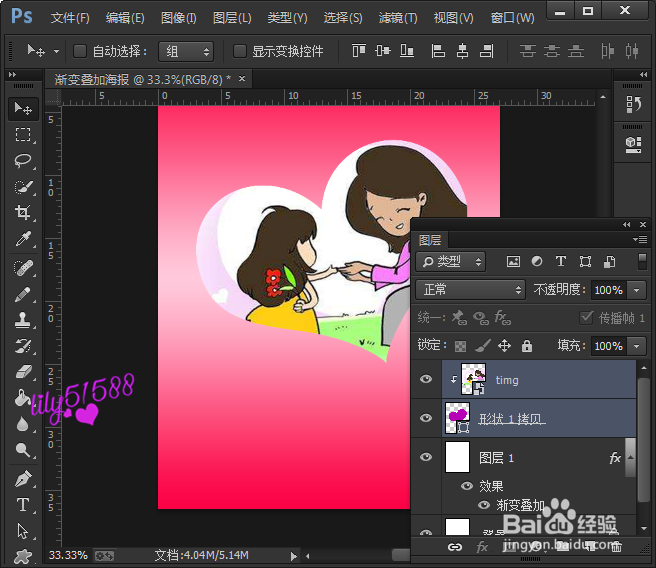Filter layers by smart object type
Screen dimensions: 656x568
[x=609, y=262]
